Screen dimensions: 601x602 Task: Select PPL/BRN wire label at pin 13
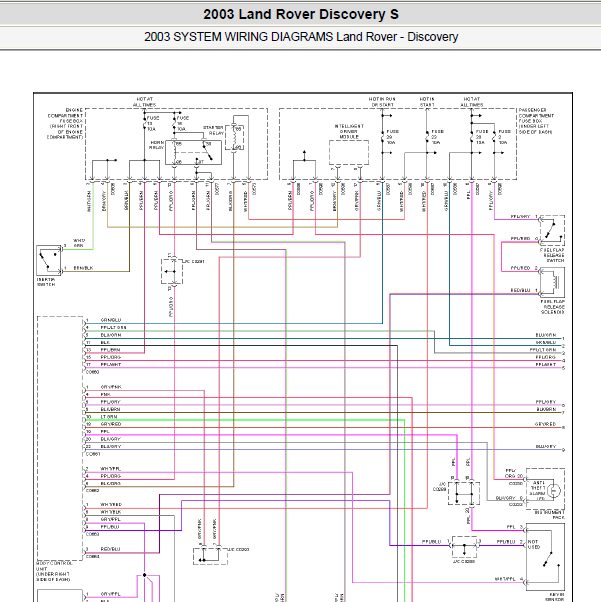[x=110, y=350]
